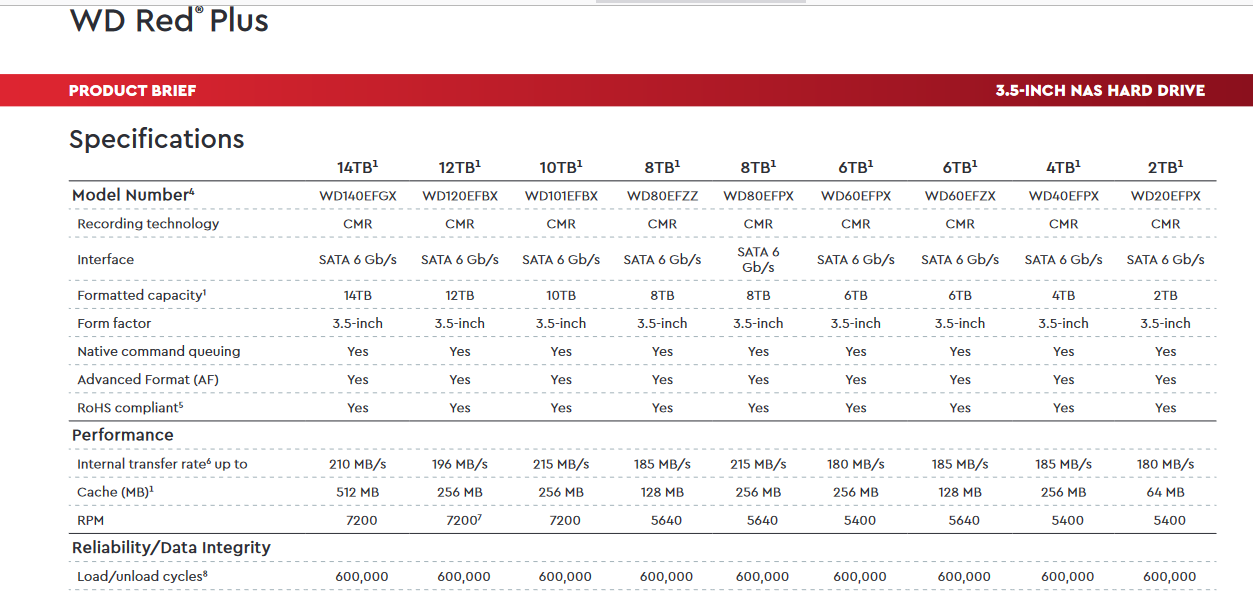This screenshot has height=597, width=1253.
Task: Click the 196 MB/s transfer rate value
Action: click(460, 464)
